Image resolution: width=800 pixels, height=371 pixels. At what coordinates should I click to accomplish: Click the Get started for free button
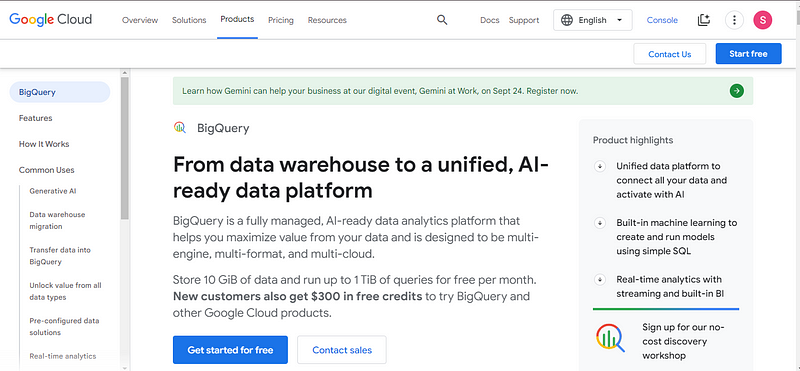click(230, 350)
